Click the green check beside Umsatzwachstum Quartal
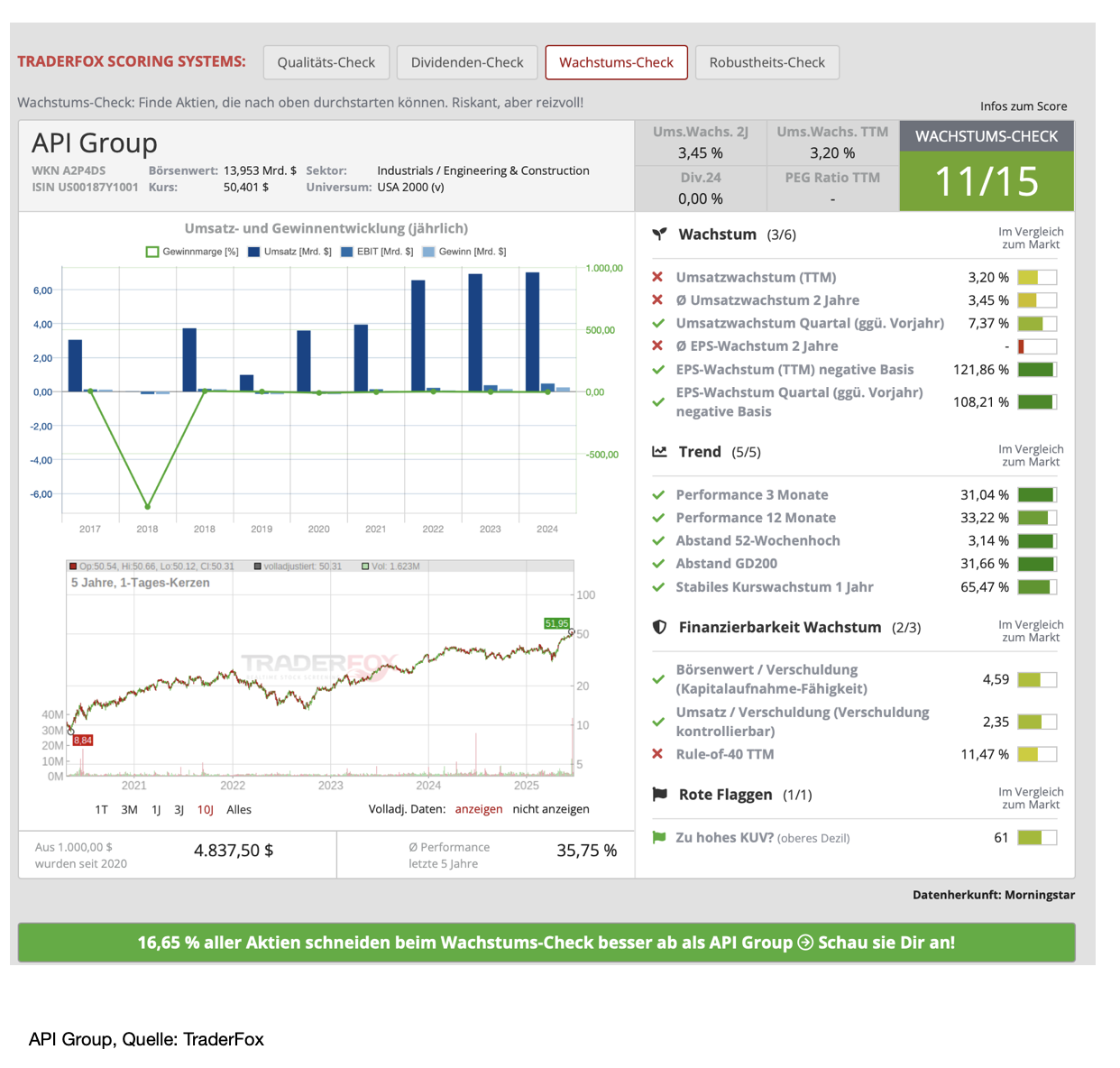The image size is (1120, 1068). 658,323
